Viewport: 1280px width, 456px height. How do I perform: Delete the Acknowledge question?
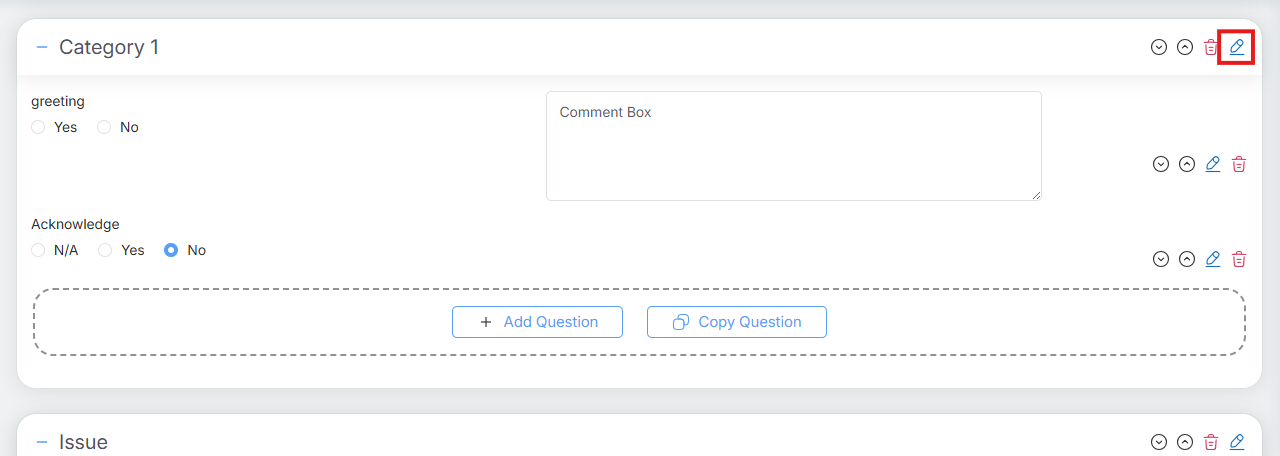coord(1239,259)
